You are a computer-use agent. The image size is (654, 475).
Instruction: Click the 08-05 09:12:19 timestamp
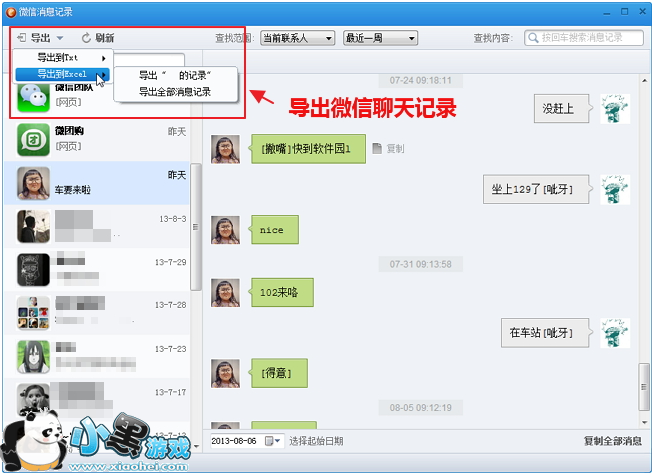coord(420,408)
